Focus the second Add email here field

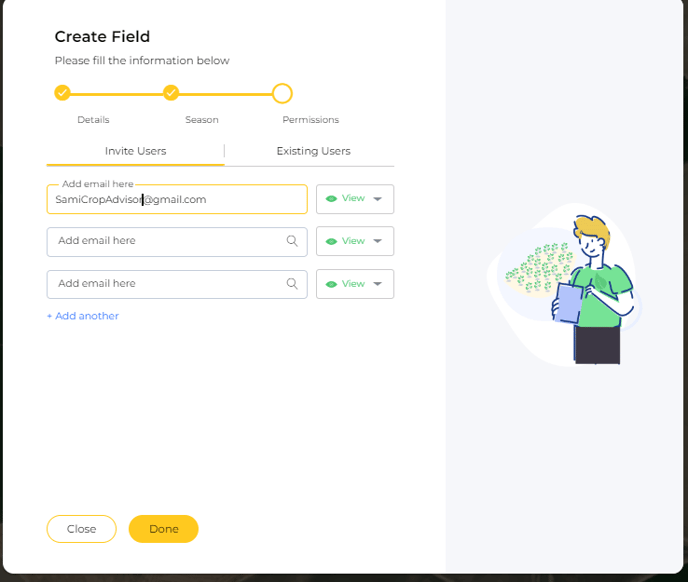click(177, 241)
